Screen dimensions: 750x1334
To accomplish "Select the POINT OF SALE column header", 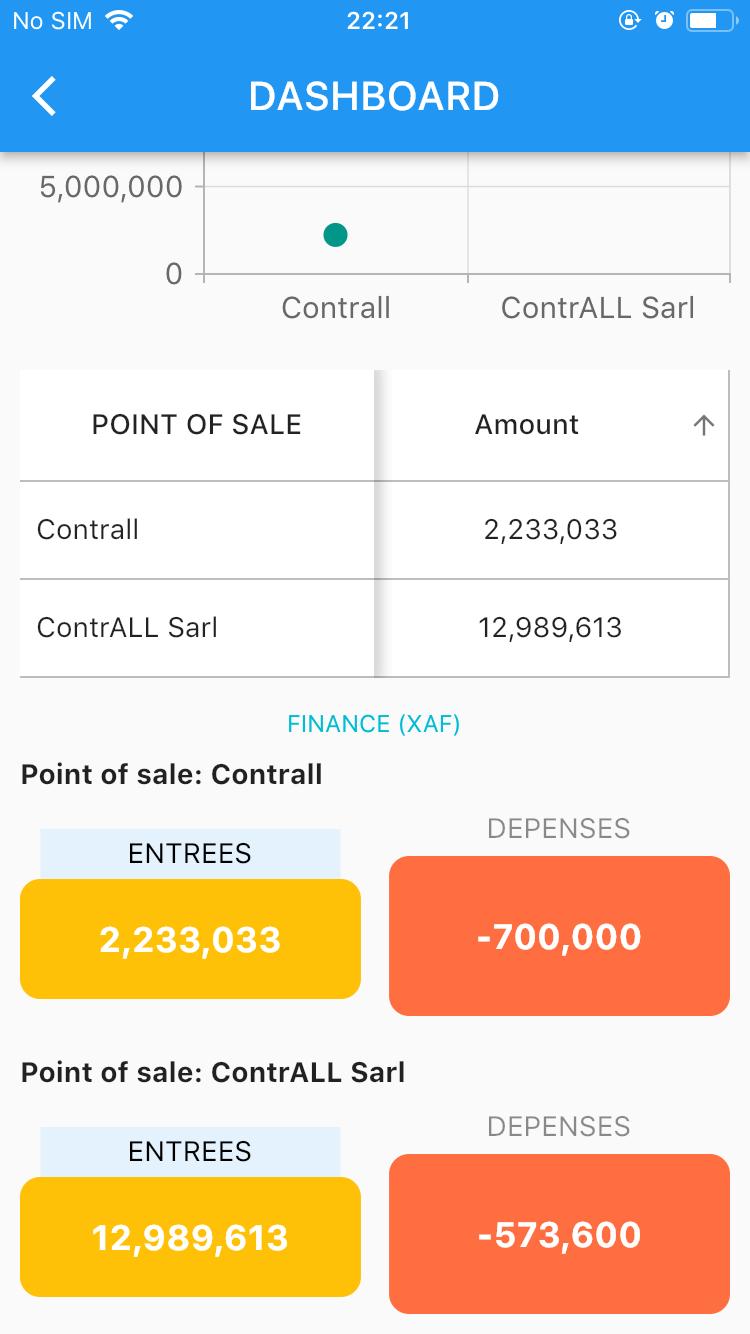I will 197,425.
